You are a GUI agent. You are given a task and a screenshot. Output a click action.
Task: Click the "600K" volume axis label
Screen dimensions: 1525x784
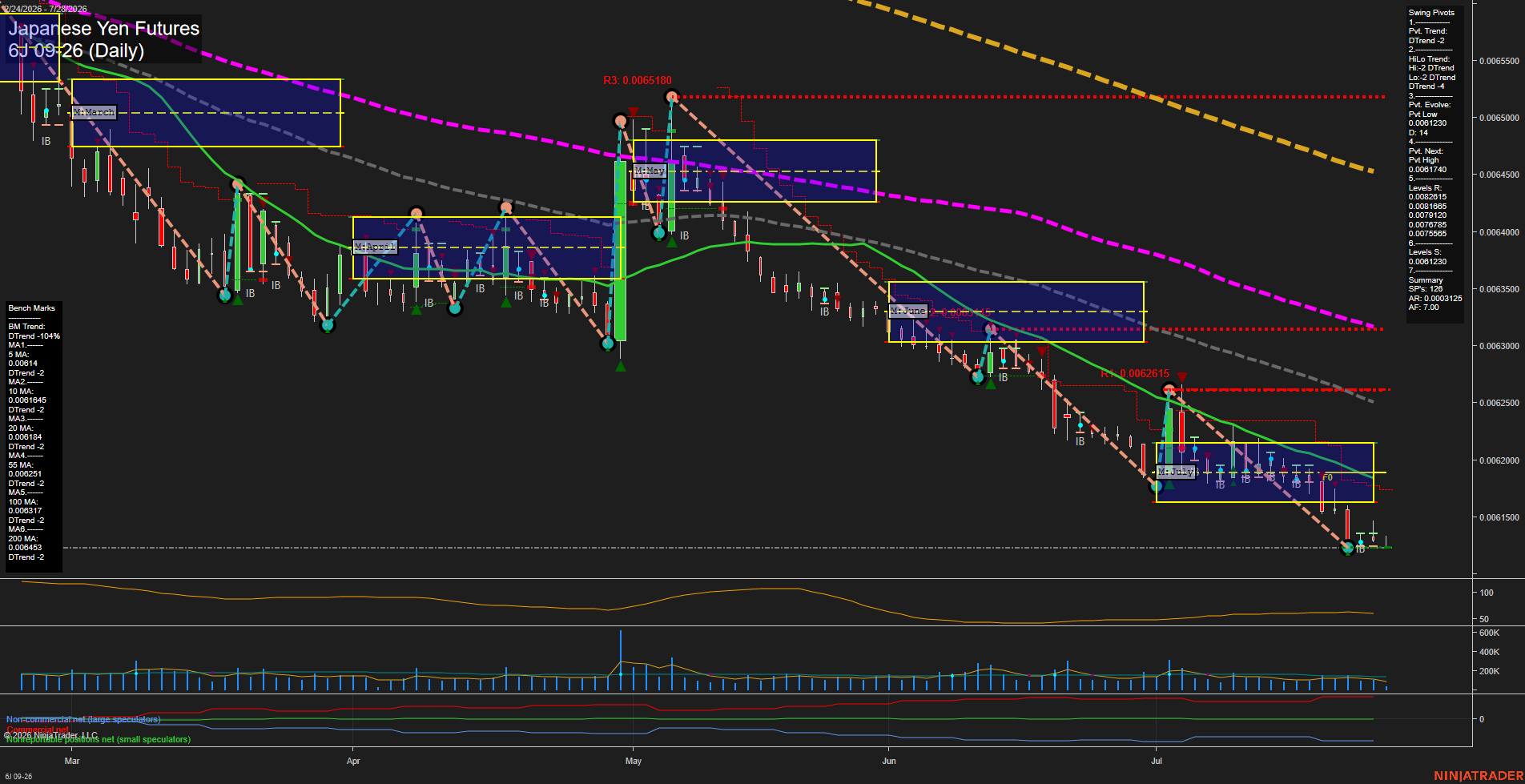click(1489, 633)
